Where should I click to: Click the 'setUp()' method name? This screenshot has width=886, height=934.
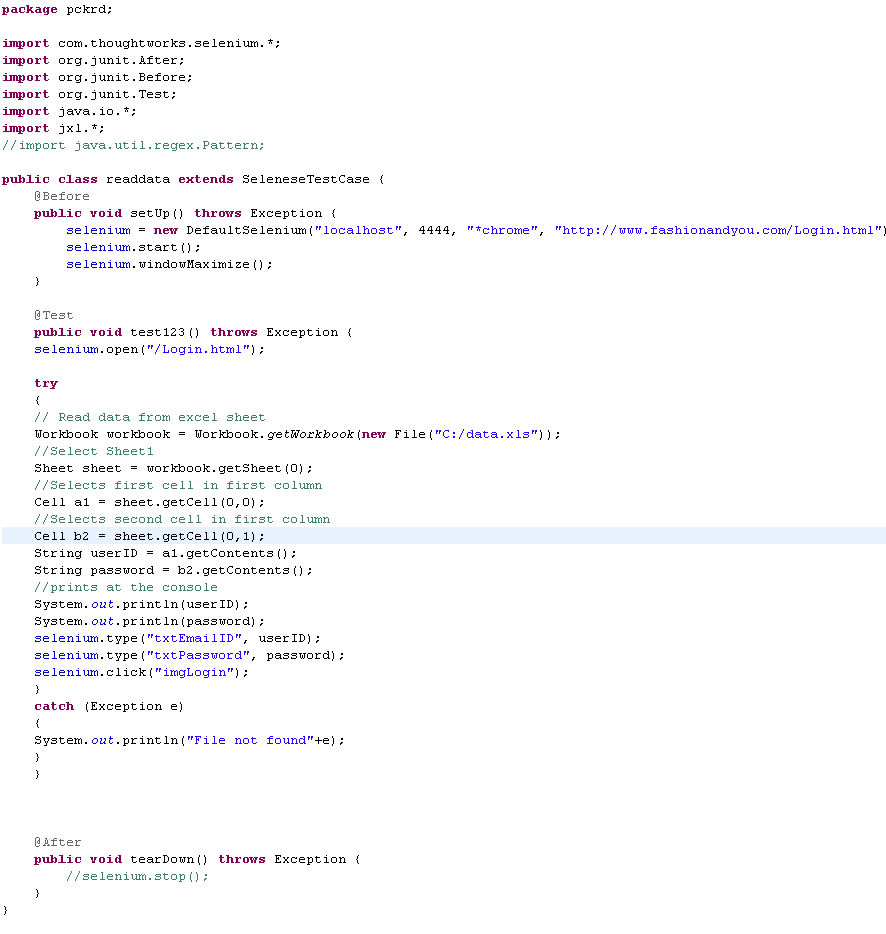[157, 213]
